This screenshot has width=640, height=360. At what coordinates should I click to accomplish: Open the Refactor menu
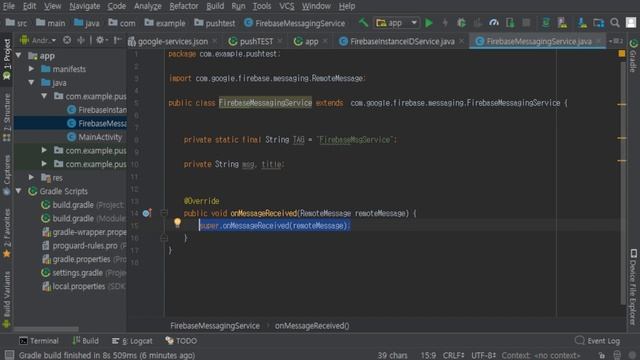click(184, 6)
